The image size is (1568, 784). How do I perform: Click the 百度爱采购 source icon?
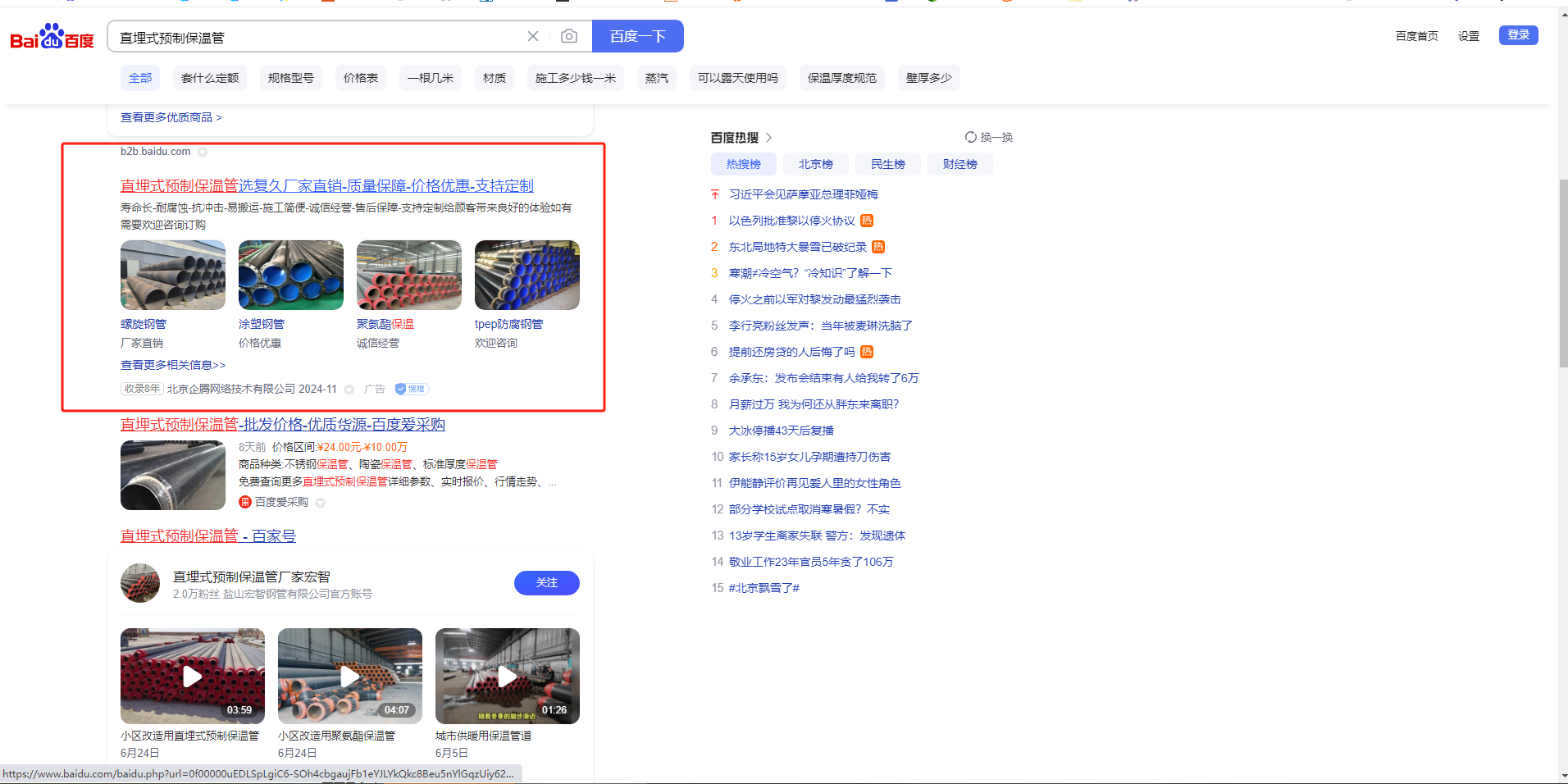point(244,502)
